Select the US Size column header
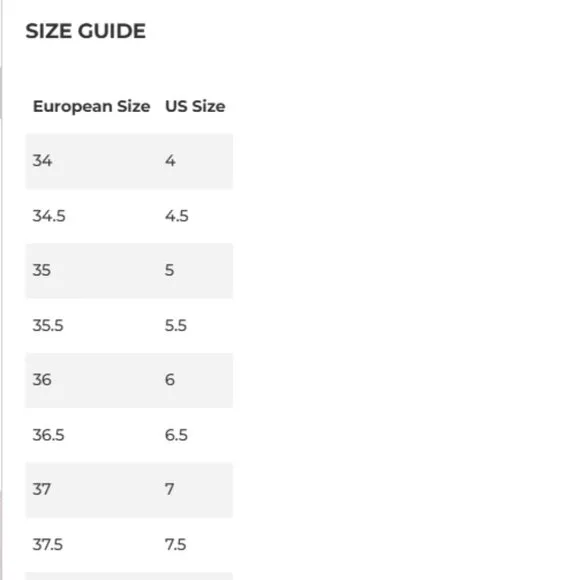This screenshot has height=580, width=580. [195, 107]
